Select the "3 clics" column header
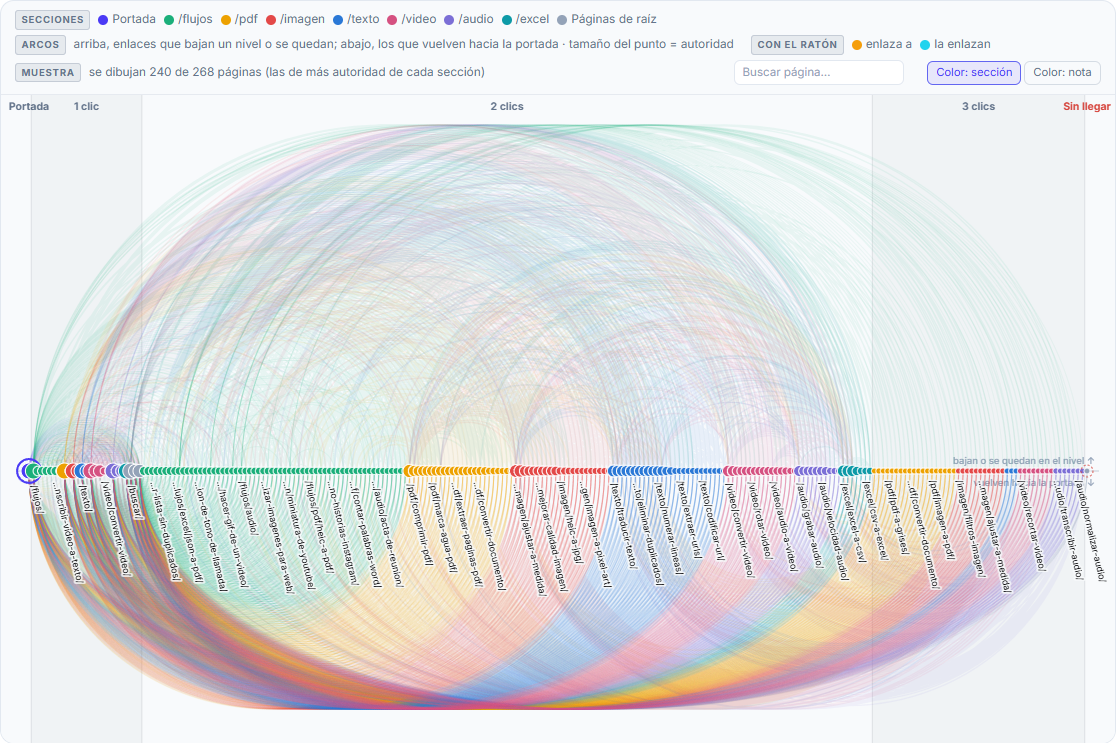Screen dimensions: 1116x745 979,107
